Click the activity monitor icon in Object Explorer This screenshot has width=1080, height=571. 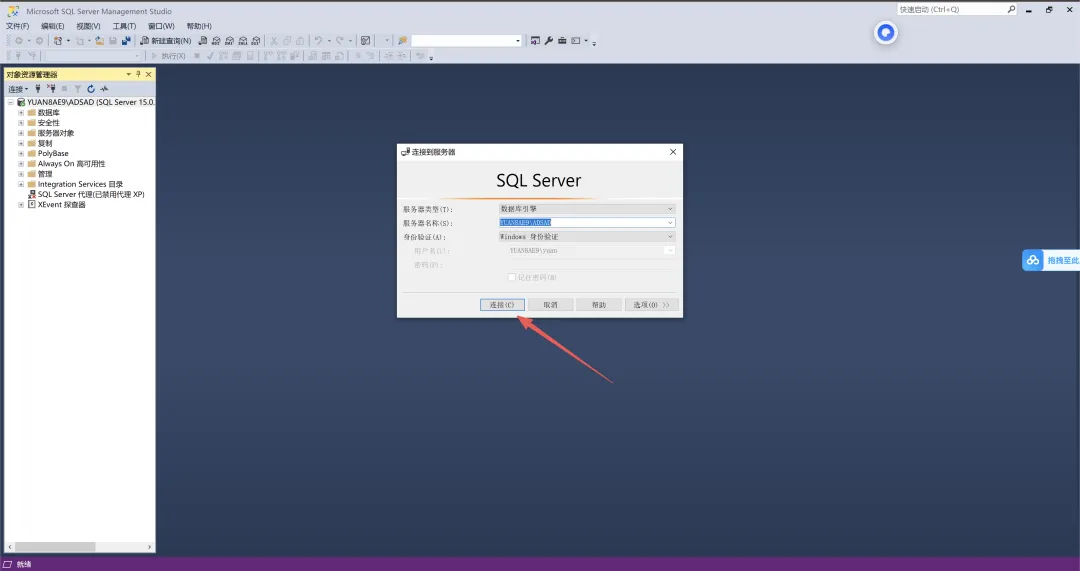coord(104,89)
